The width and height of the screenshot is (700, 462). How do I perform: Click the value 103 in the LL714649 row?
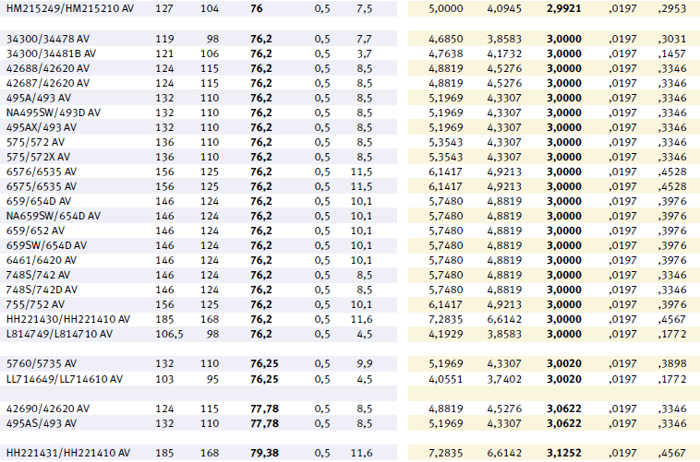pos(164,379)
